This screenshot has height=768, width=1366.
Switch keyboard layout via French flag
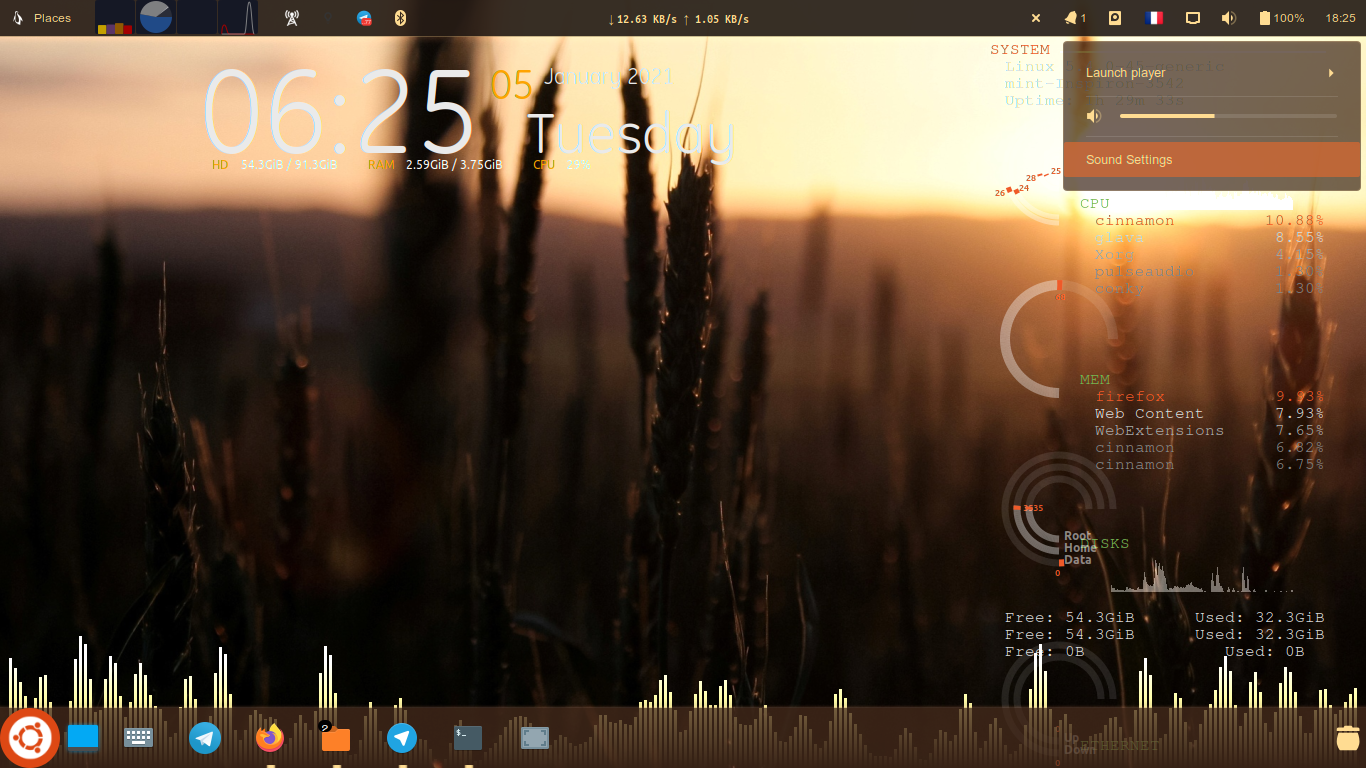pos(1154,18)
